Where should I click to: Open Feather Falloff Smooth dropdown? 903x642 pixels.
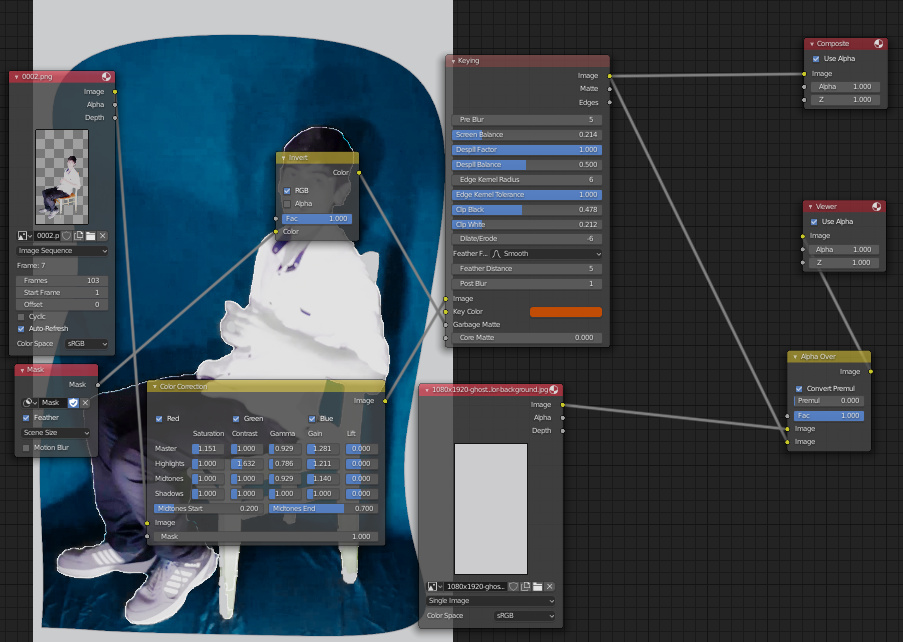tap(546, 254)
